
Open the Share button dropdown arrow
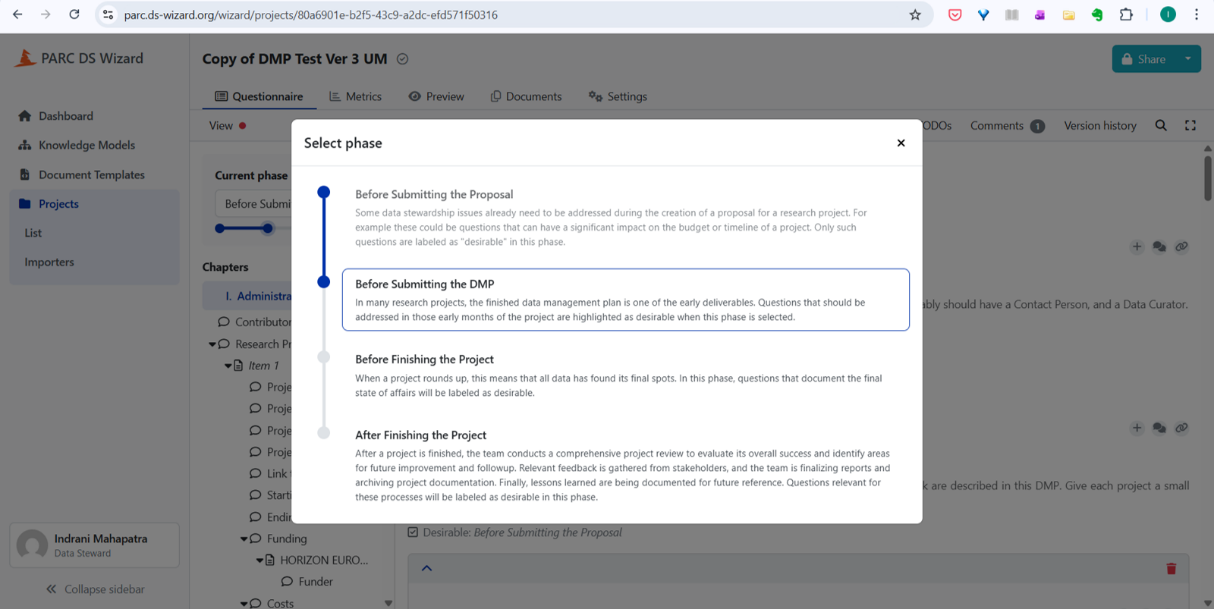1188,59
